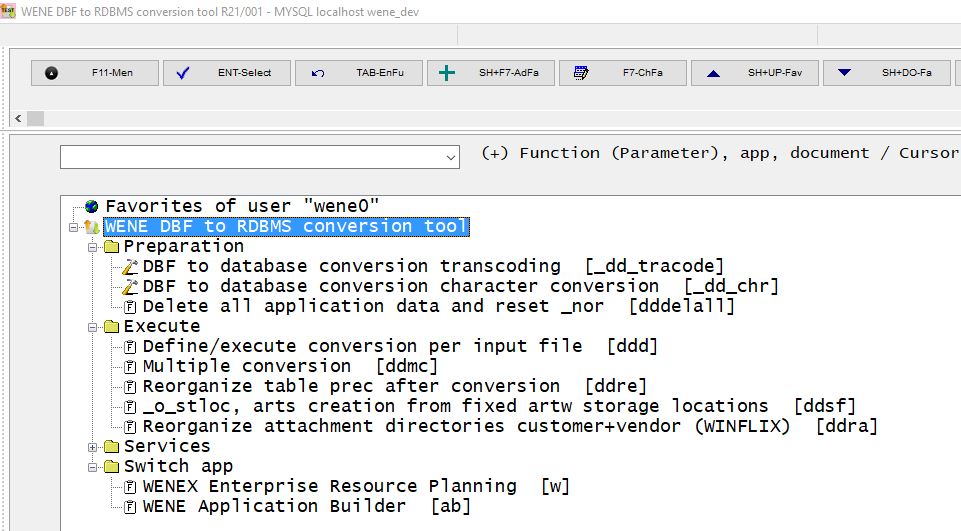Open DBF to database conversion character conversion
Screen dimensions: 961x531
coord(461,286)
